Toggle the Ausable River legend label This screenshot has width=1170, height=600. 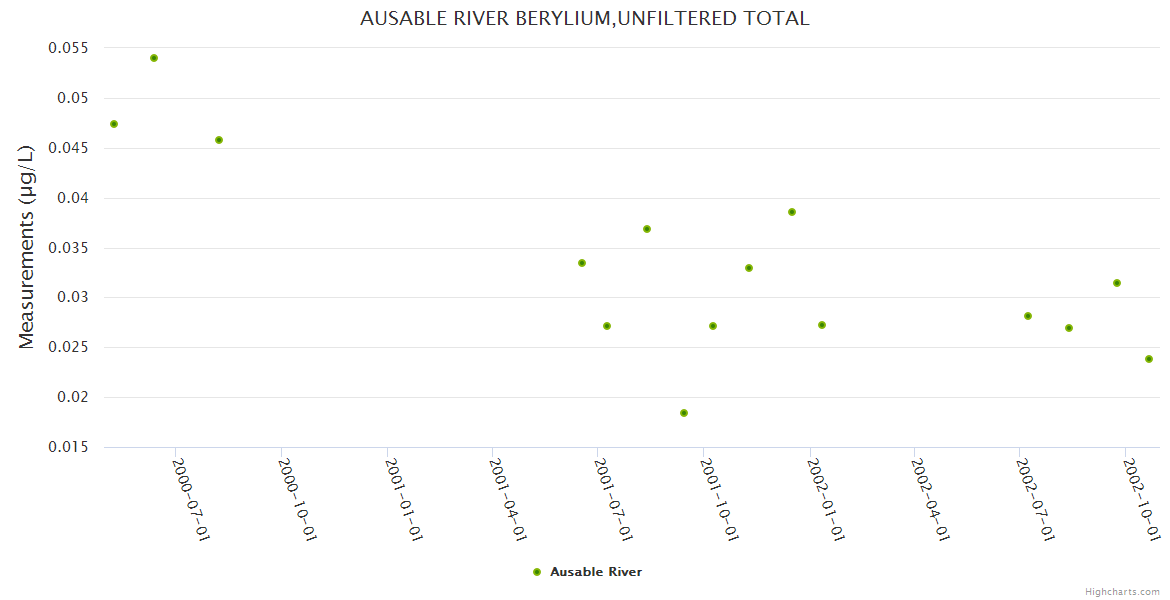[x=595, y=572]
